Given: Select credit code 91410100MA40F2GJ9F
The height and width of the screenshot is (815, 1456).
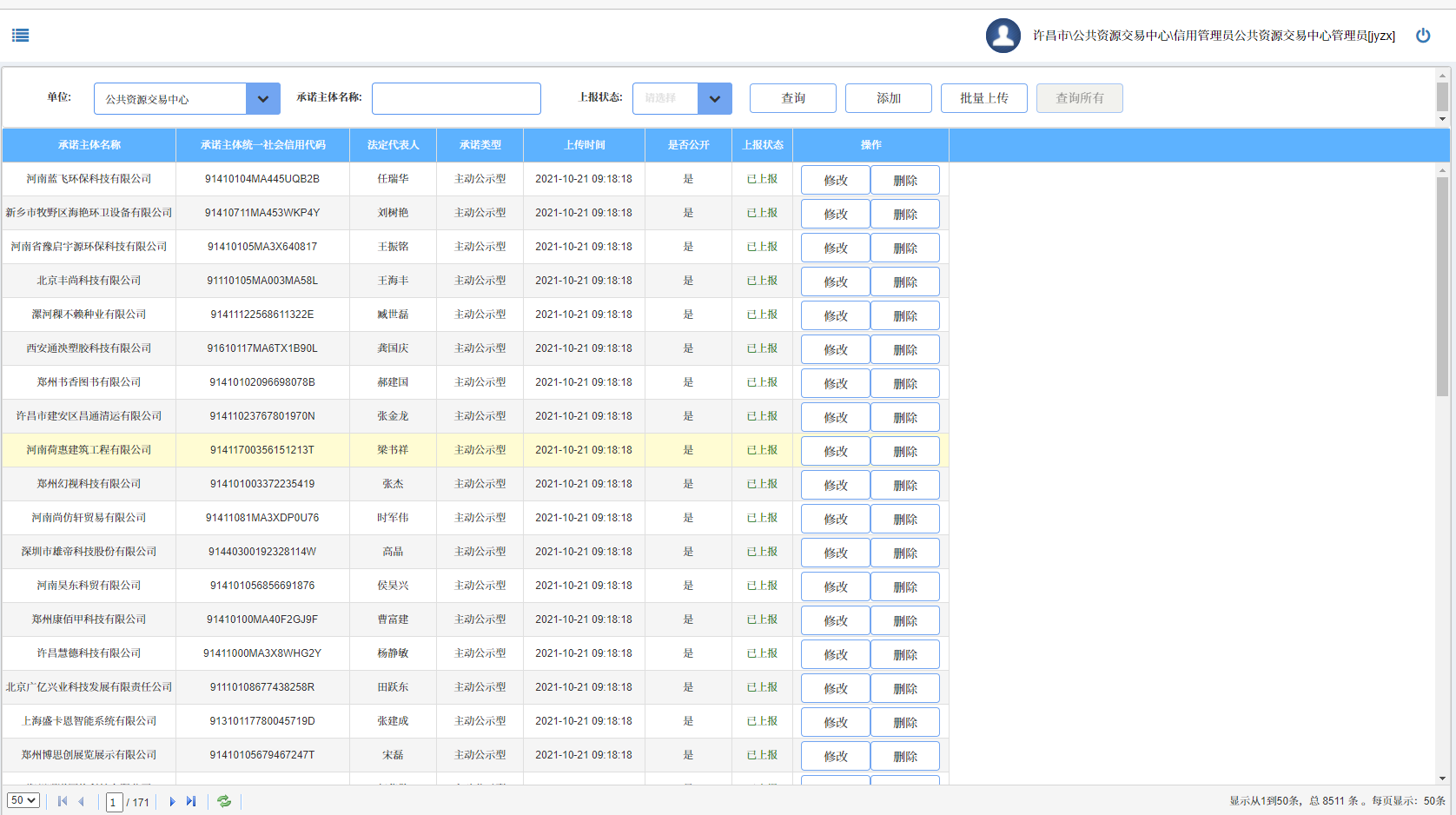Looking at the screenshot, I should coord(262,620).
